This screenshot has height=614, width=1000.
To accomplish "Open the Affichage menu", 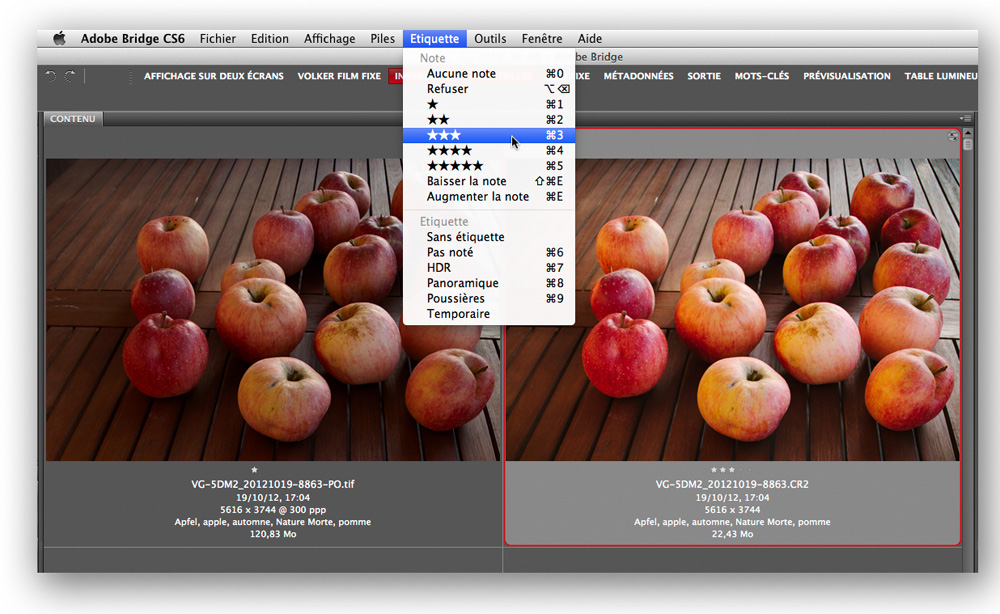I will click(329, 38).
